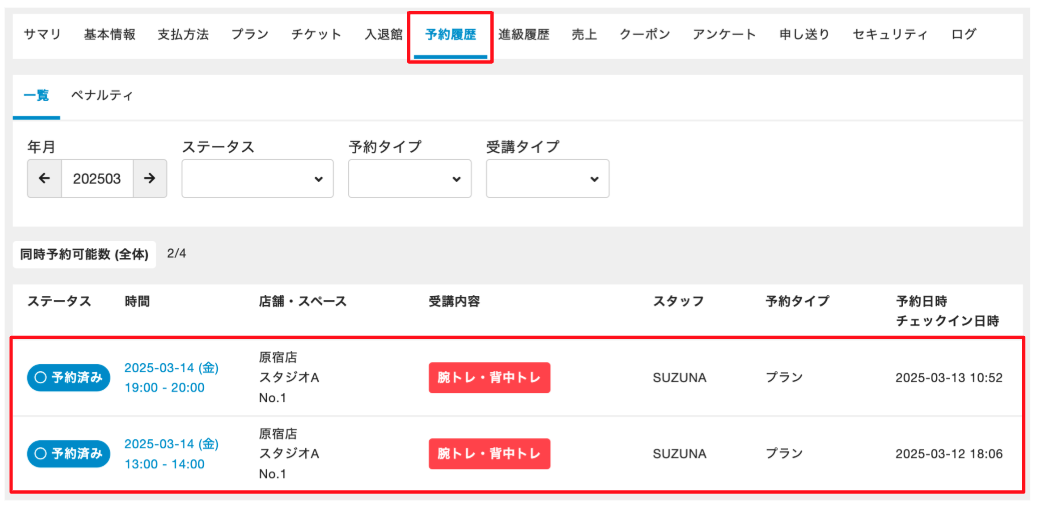Viewport: 1038px width, 505px height.
Task: Click 予約済み status badge for 13:00 booking
Action: point(67,453)
